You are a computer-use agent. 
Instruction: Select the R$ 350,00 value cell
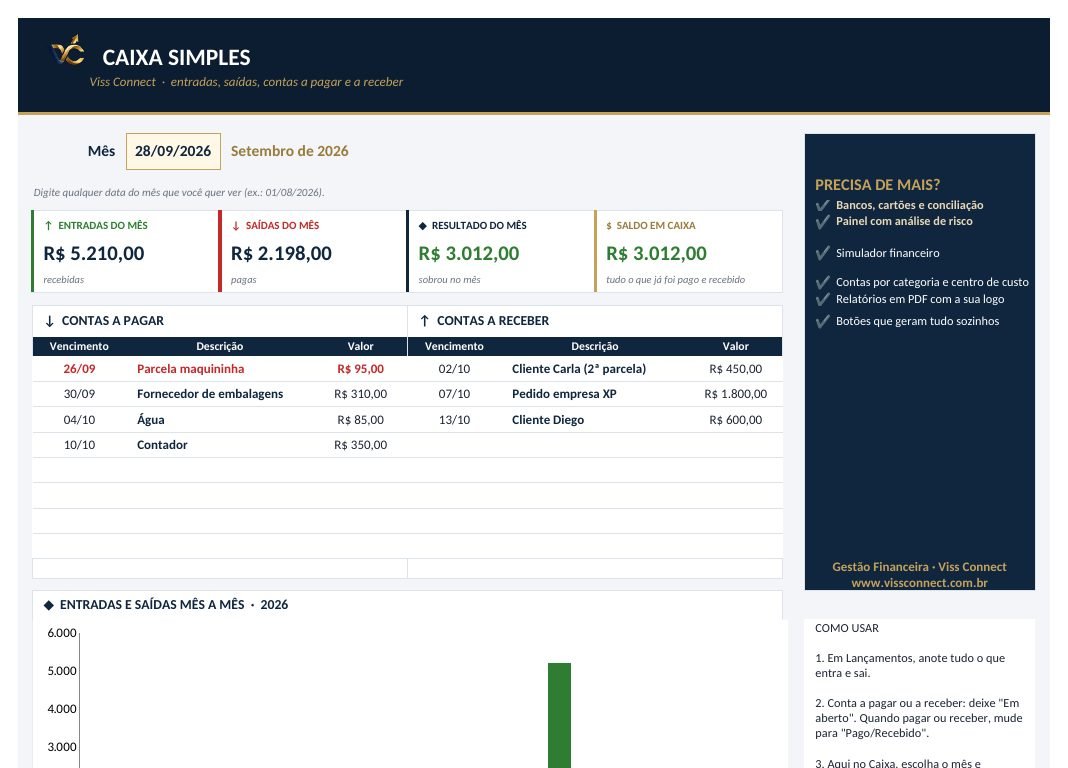(360, 445)
